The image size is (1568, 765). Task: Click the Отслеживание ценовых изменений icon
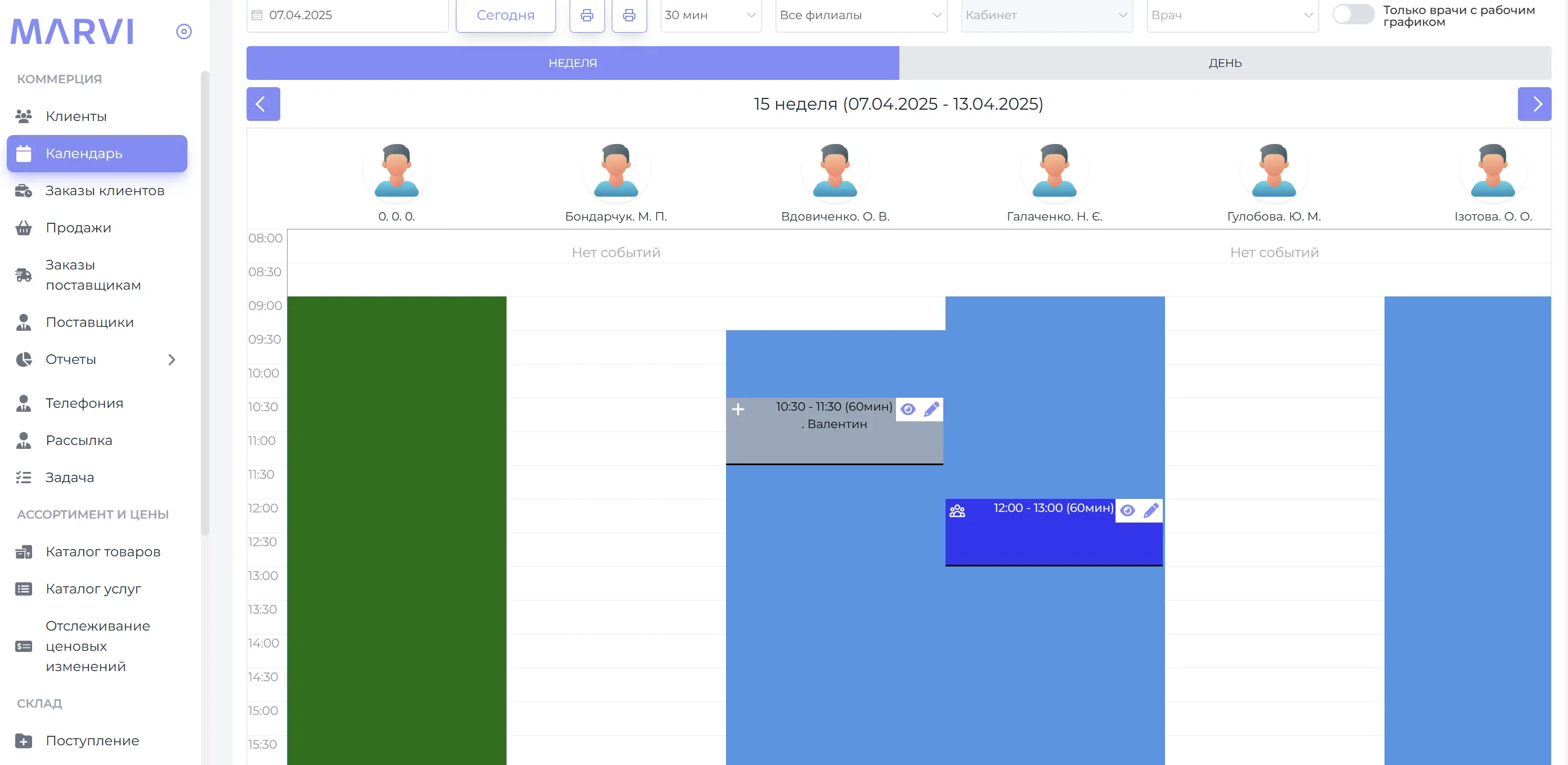(24, 646)
